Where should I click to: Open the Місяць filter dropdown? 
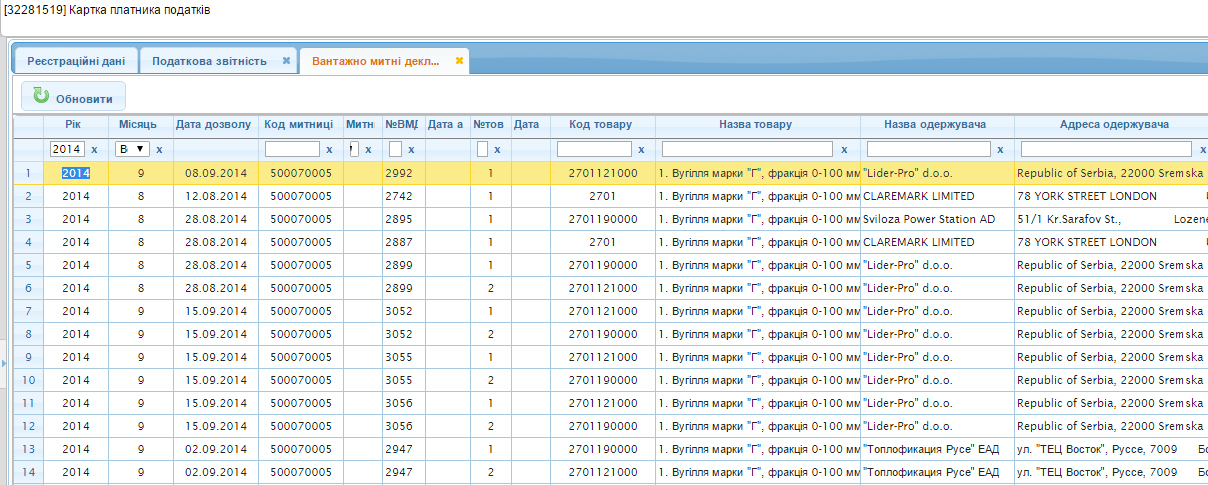tap(133, 149)
